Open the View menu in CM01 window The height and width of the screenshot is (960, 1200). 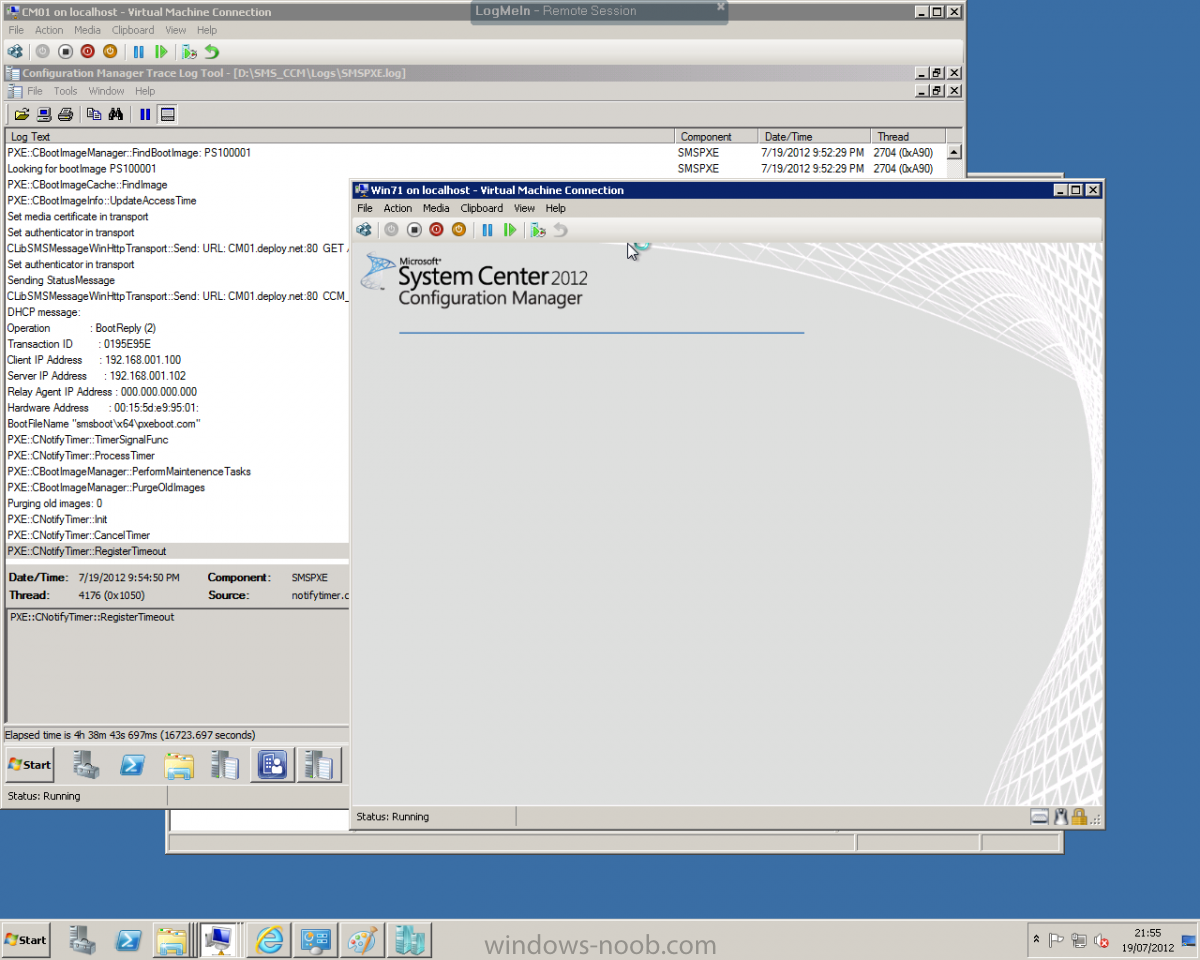(176, 30)
